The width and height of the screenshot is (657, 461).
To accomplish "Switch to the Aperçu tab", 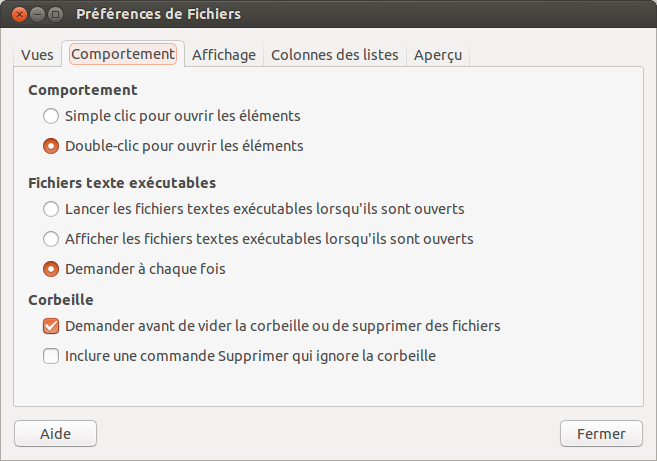I will [438, 55].
